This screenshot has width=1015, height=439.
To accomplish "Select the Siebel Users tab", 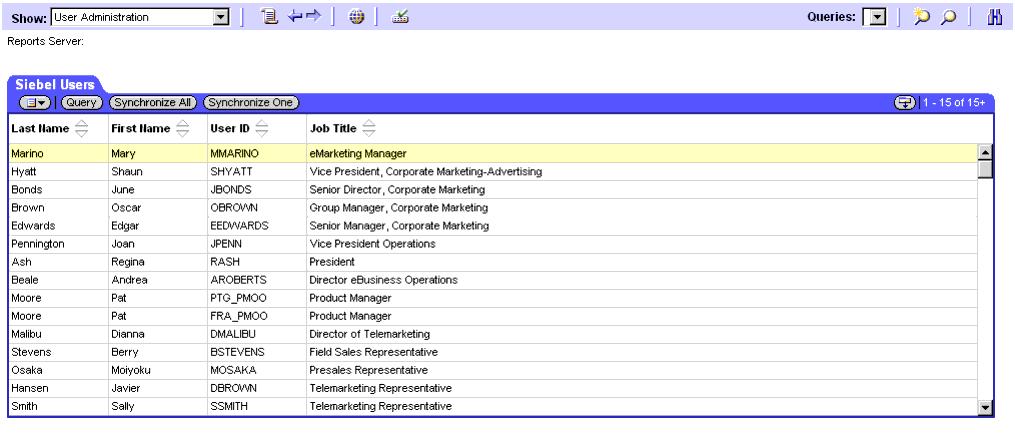I will [55, 84].
